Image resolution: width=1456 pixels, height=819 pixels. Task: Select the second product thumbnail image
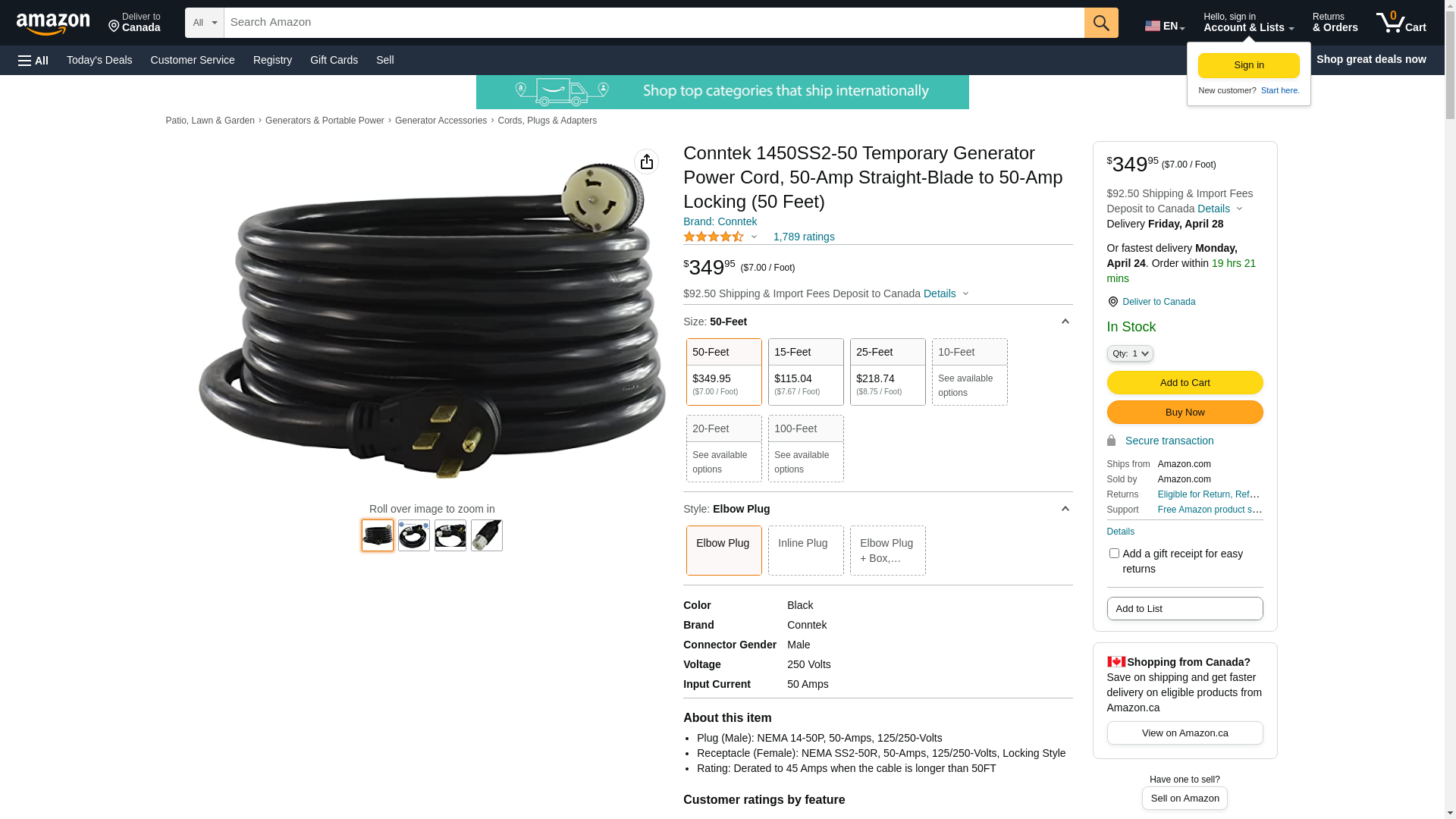[x=414, y=535]
